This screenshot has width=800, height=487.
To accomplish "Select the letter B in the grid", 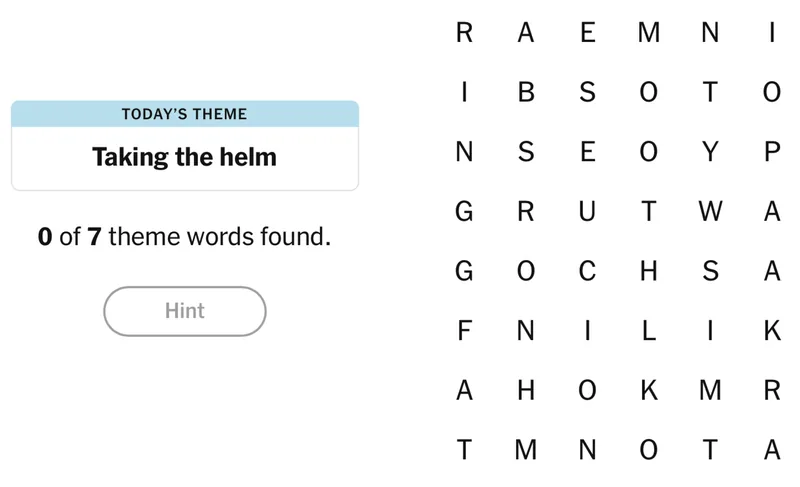I will coord(526,93).
